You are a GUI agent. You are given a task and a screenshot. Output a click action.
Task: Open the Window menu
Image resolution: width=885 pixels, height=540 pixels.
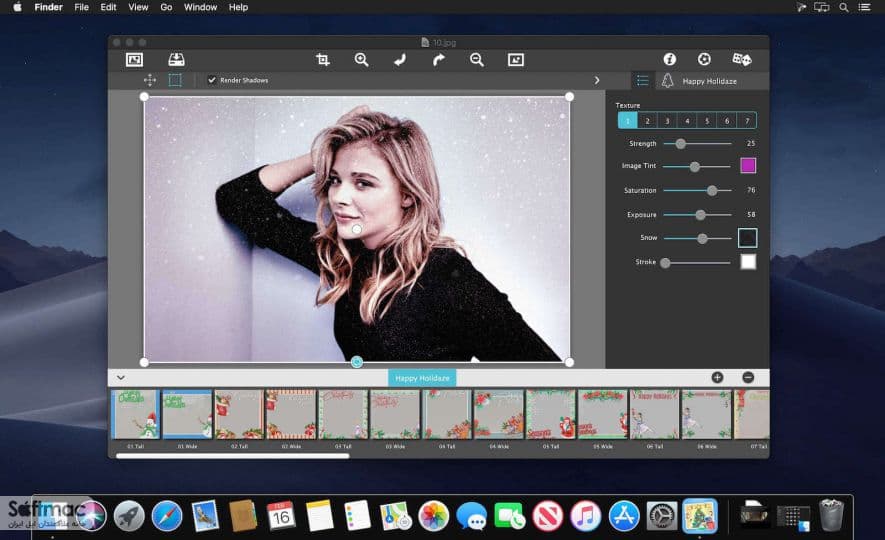[200, 7]
